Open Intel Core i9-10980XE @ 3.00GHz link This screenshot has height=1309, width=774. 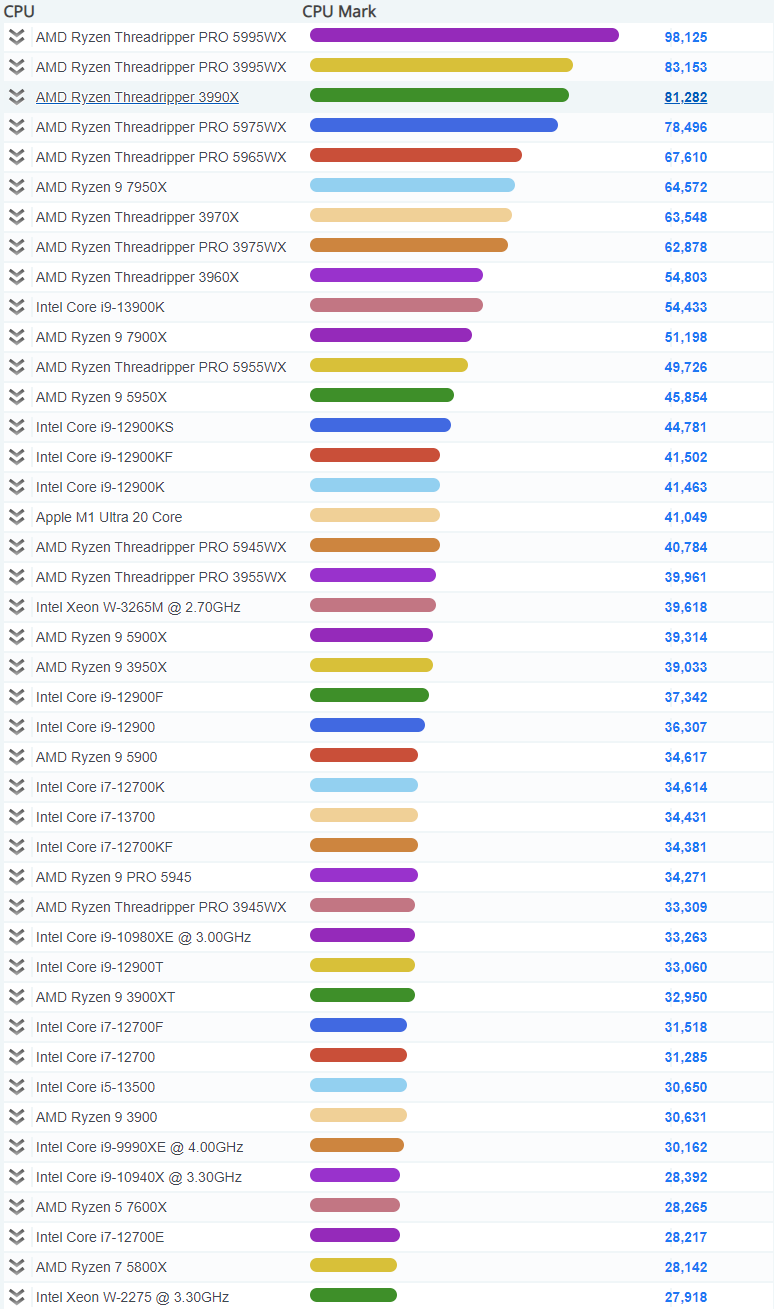point(143,937)
